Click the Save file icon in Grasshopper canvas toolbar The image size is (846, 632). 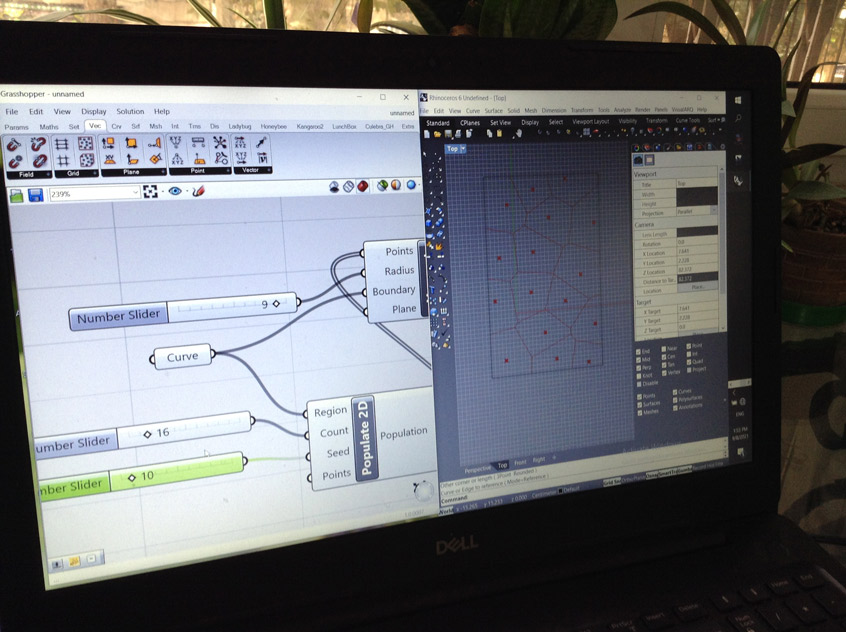(36, 195)
